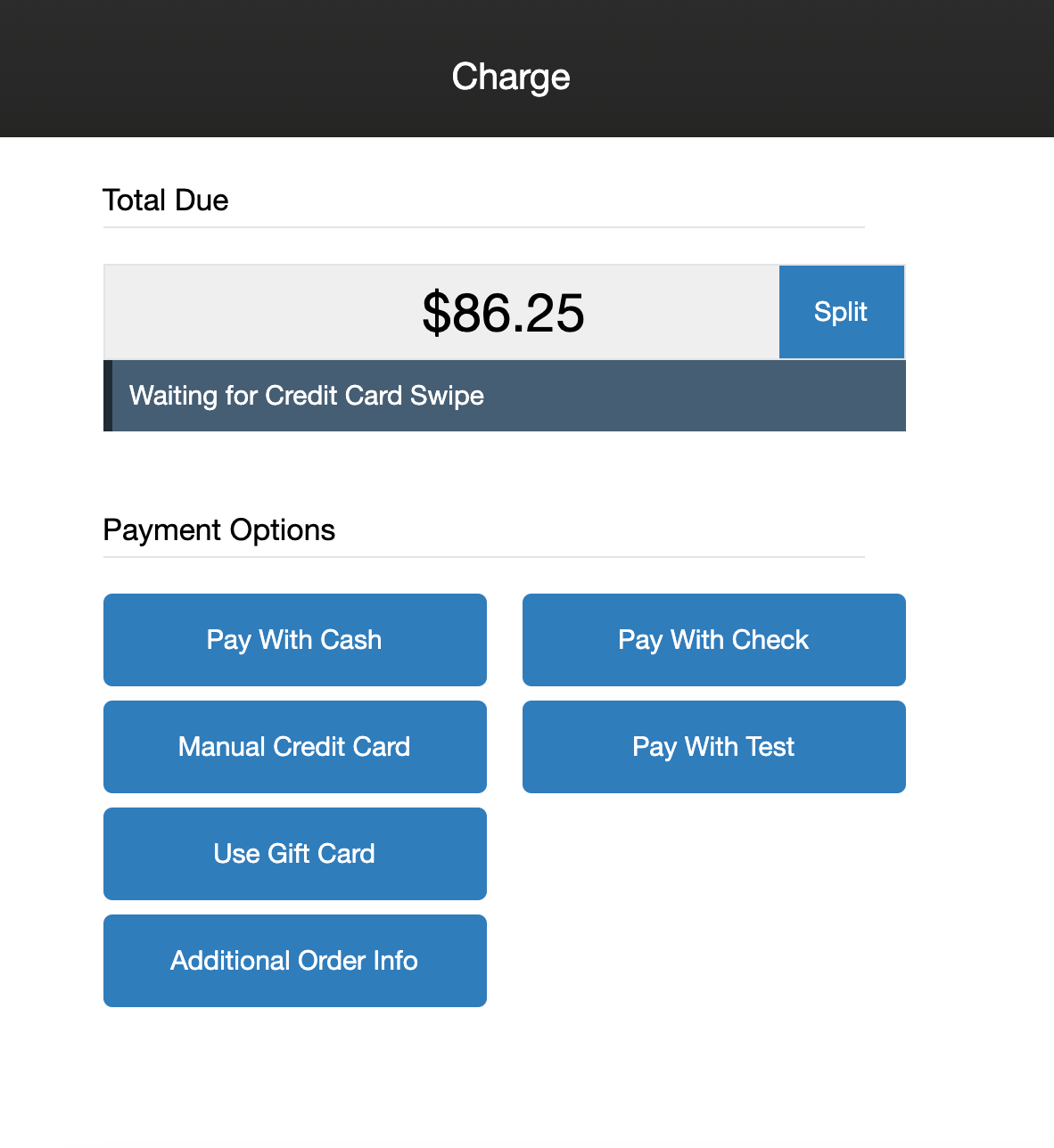The height and width of the screenshot is (1148, 1054).
Task: Click the $86.25 total amount field
Action: click(504, 312)
